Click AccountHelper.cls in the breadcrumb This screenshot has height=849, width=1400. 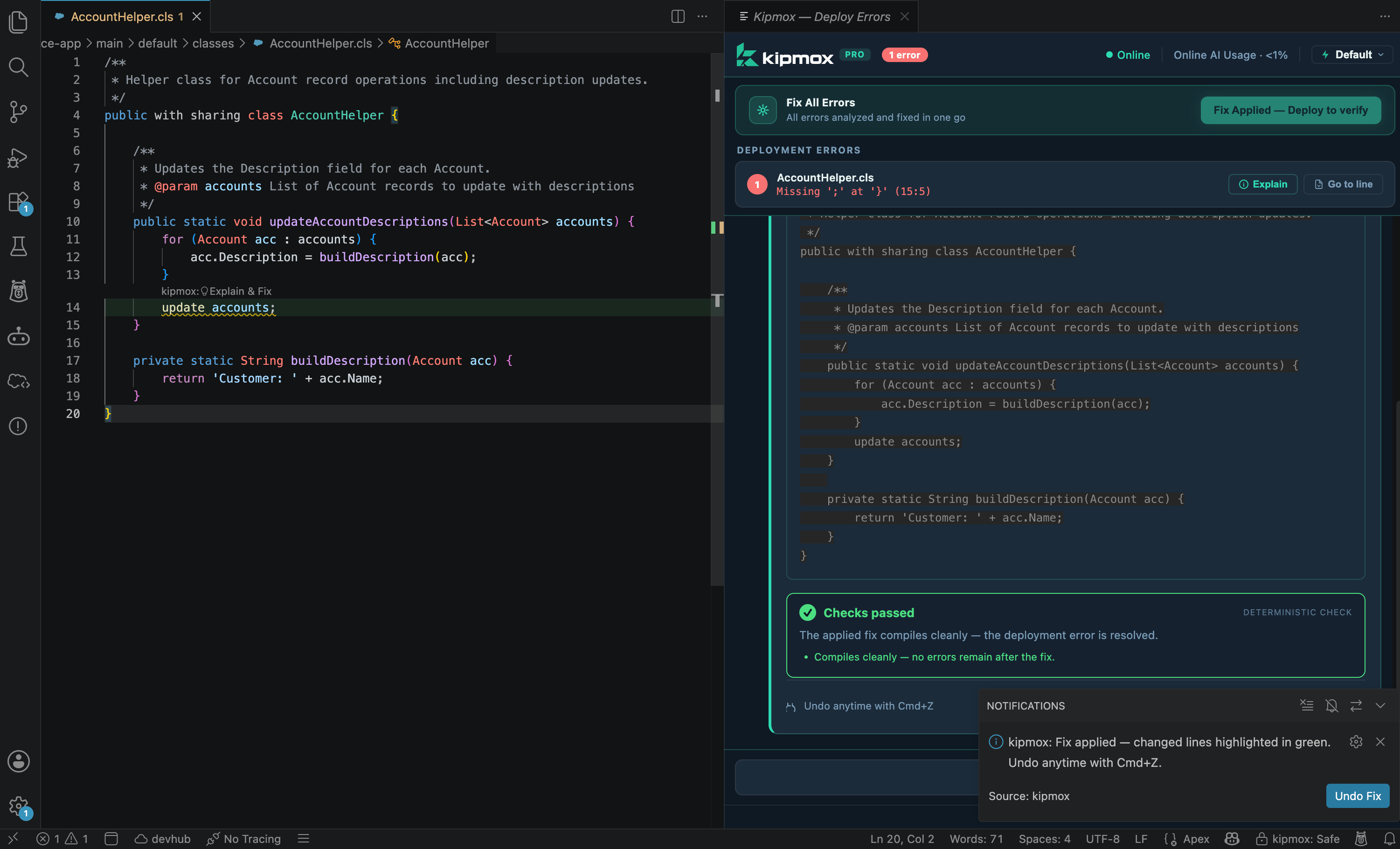[x=320, y=43]
